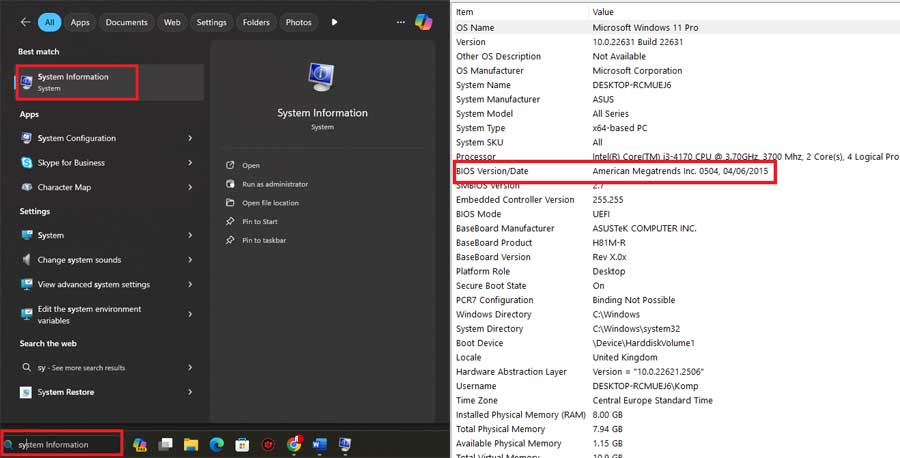Screen dimensions: 900x458
Task: Select the Web filter tab
Action: pyautogui.click(x=172, y=22)
